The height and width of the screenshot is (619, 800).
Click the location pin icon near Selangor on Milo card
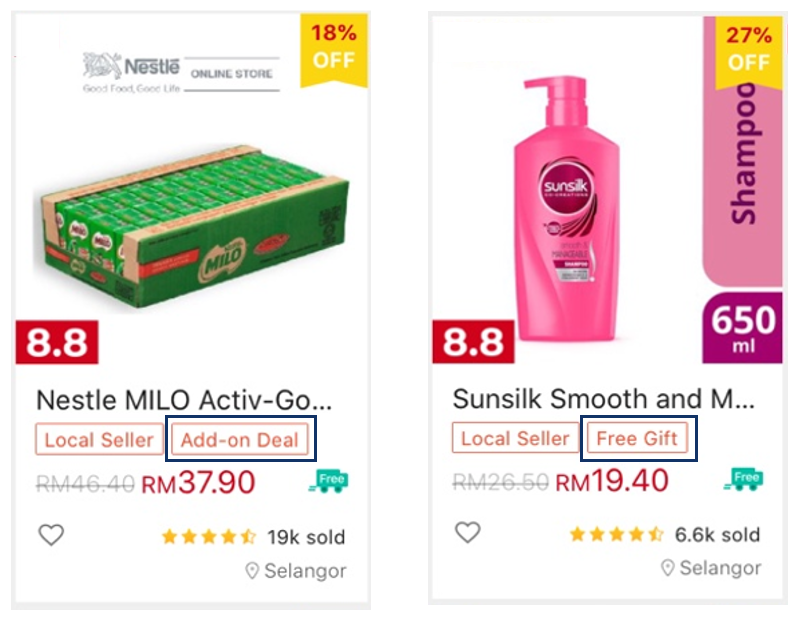[x=253, y=570]
